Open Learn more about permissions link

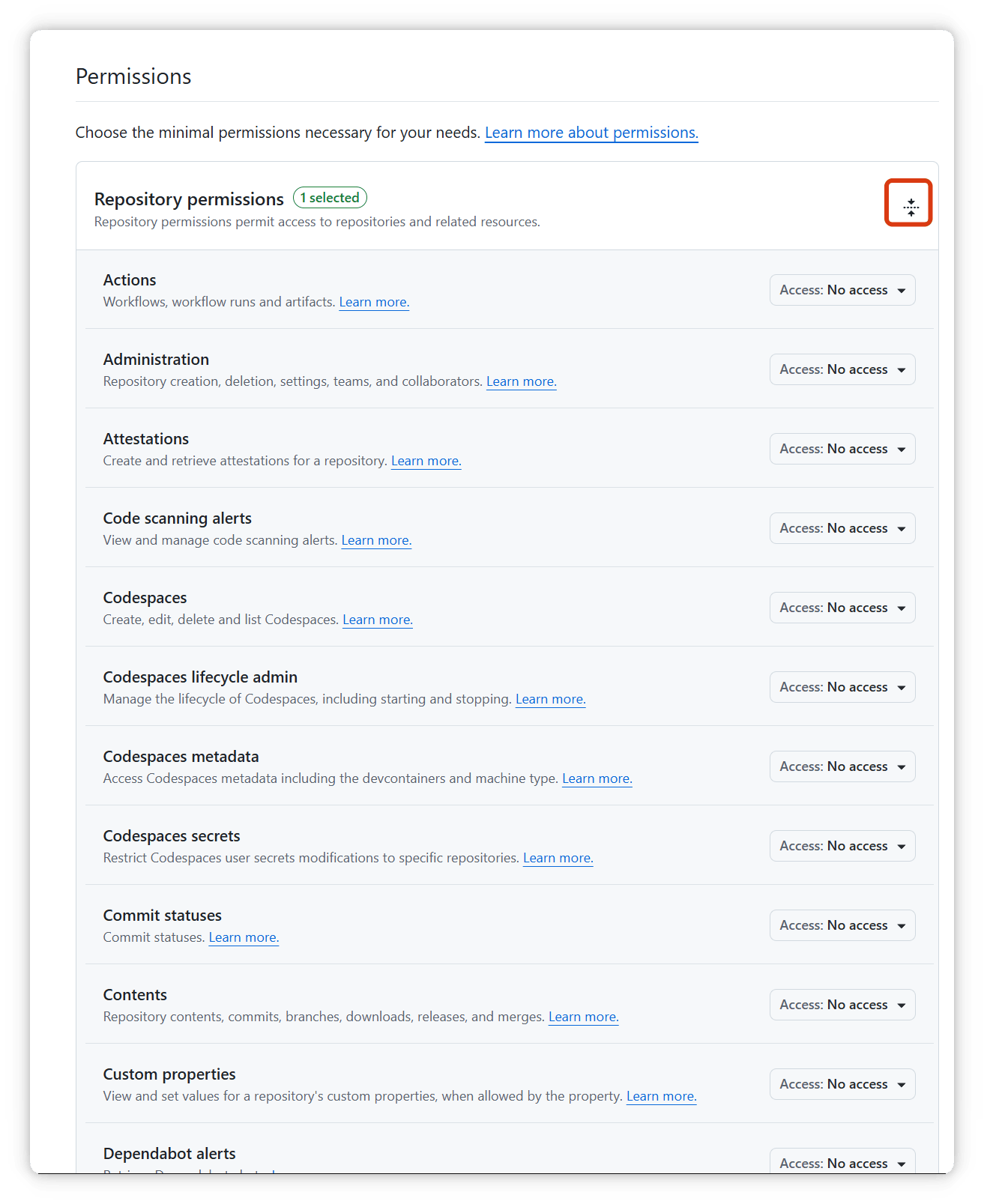[591, 133]
